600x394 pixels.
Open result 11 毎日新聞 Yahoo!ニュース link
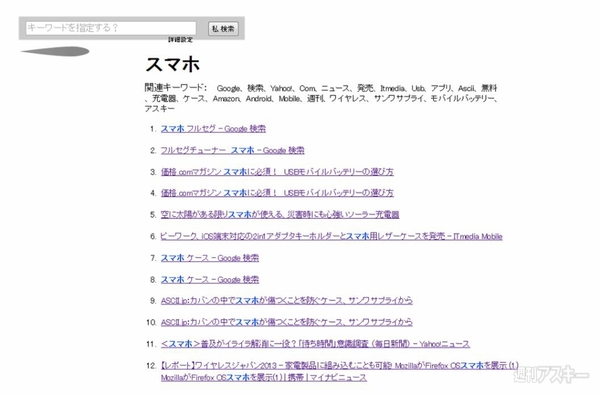point(315,344)
